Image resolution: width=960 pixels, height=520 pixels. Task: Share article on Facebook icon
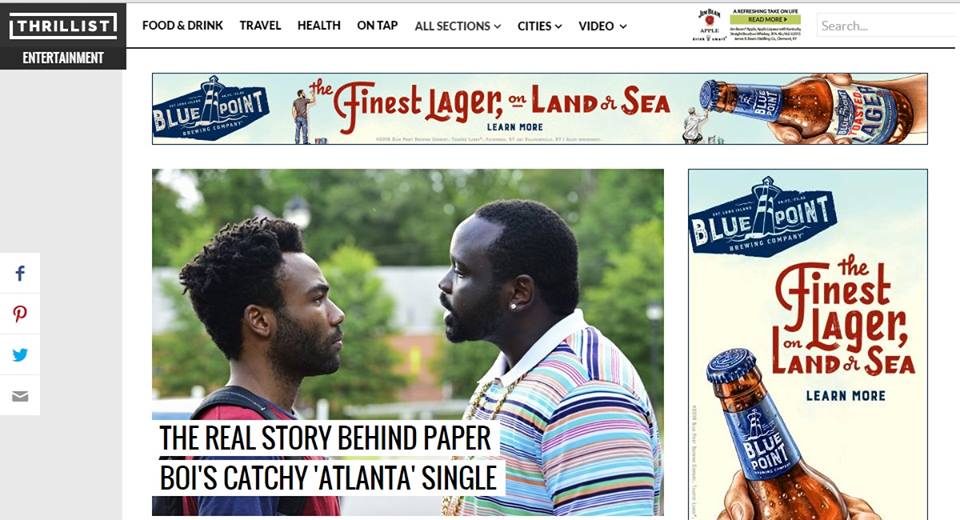tap(20, 273)
